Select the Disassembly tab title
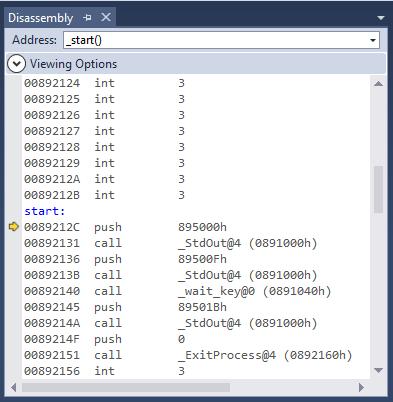 pyautogui.click(x=40, y=18)
